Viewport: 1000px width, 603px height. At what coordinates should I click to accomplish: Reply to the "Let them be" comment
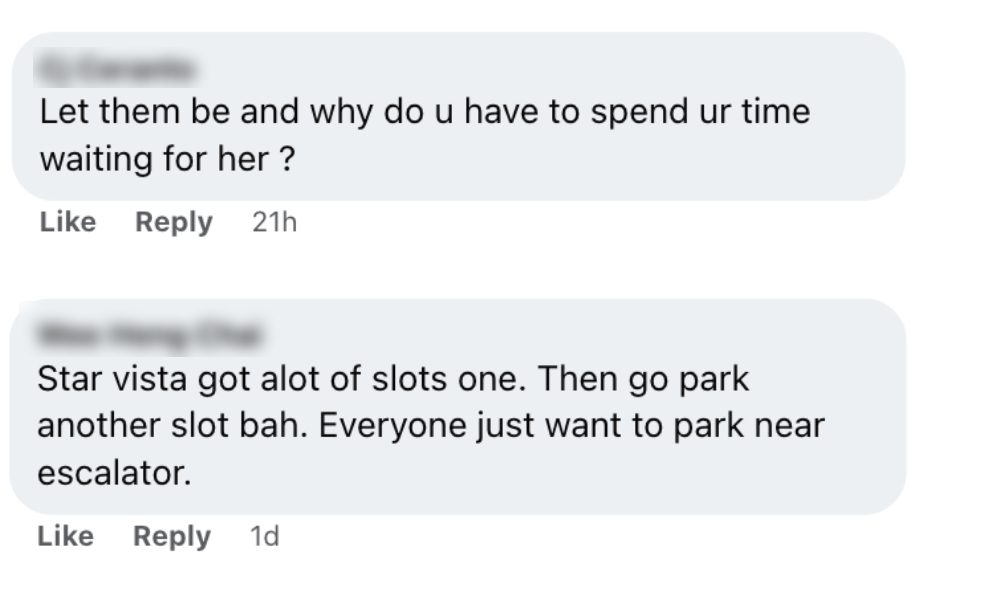174,222
